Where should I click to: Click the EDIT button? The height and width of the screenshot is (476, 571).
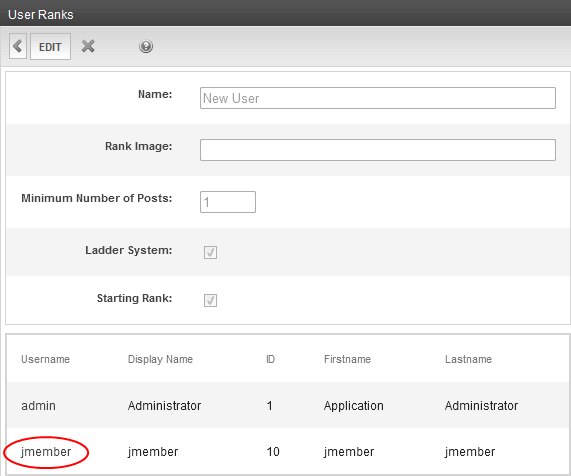point(50,47)
